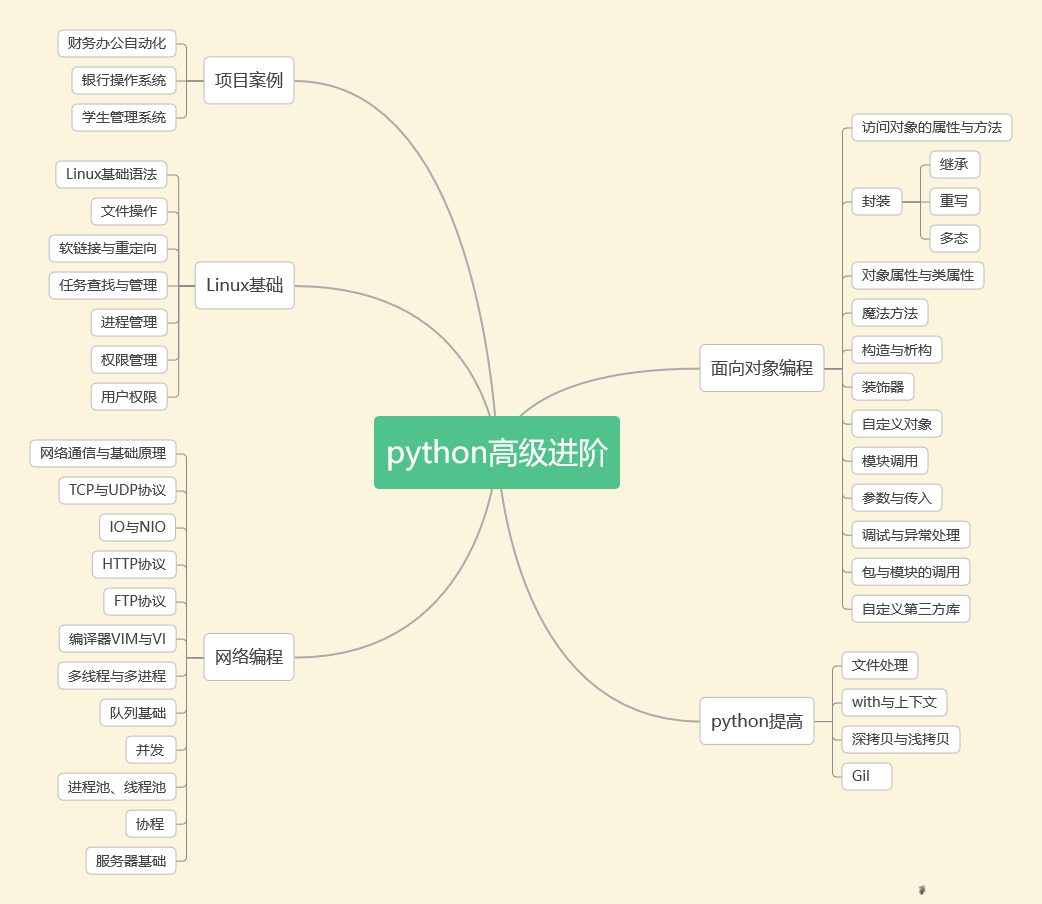Click the 访问对象的属性与方法 node

point(932,128)
